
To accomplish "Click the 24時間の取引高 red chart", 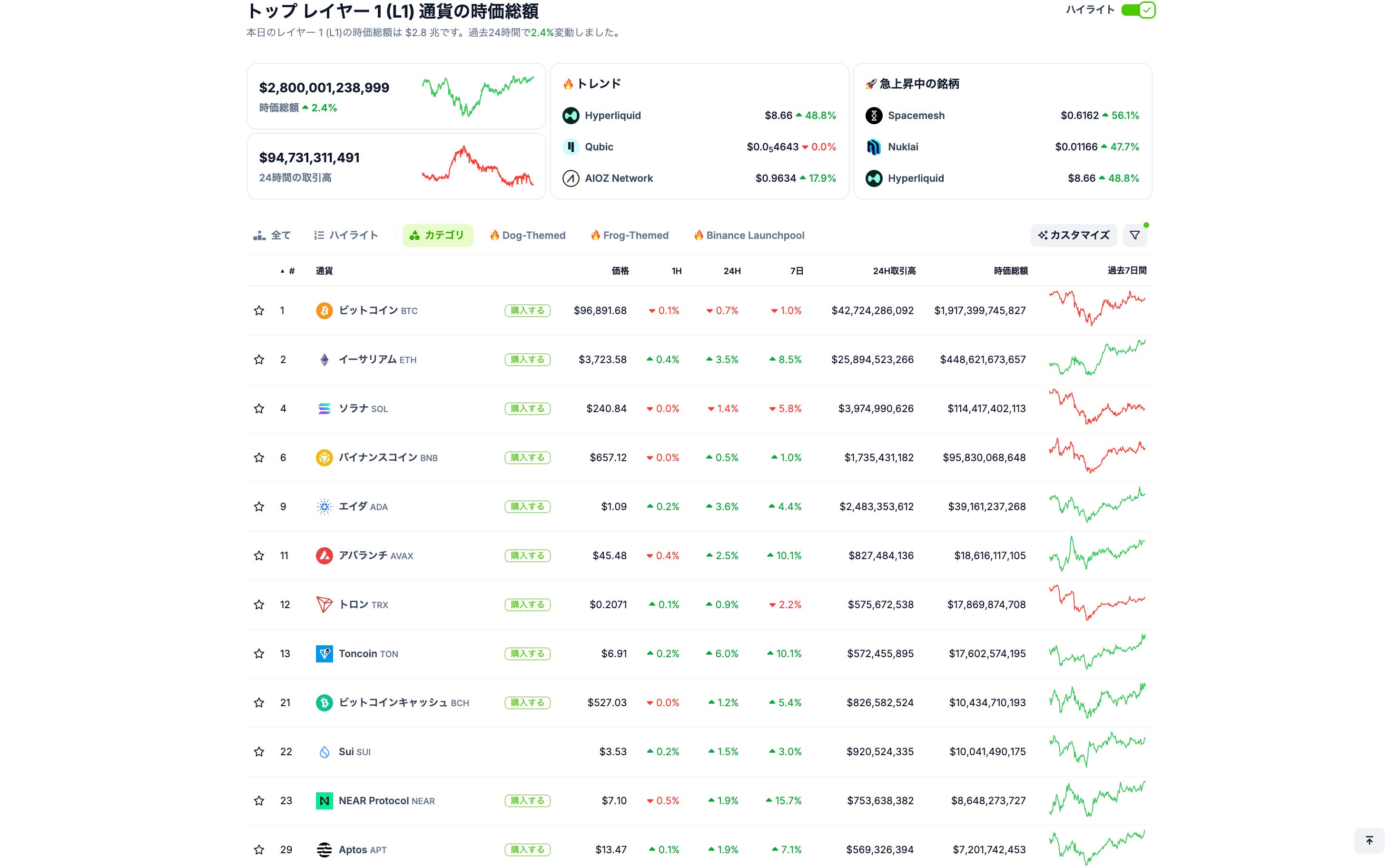I will (x=478, y=167).
